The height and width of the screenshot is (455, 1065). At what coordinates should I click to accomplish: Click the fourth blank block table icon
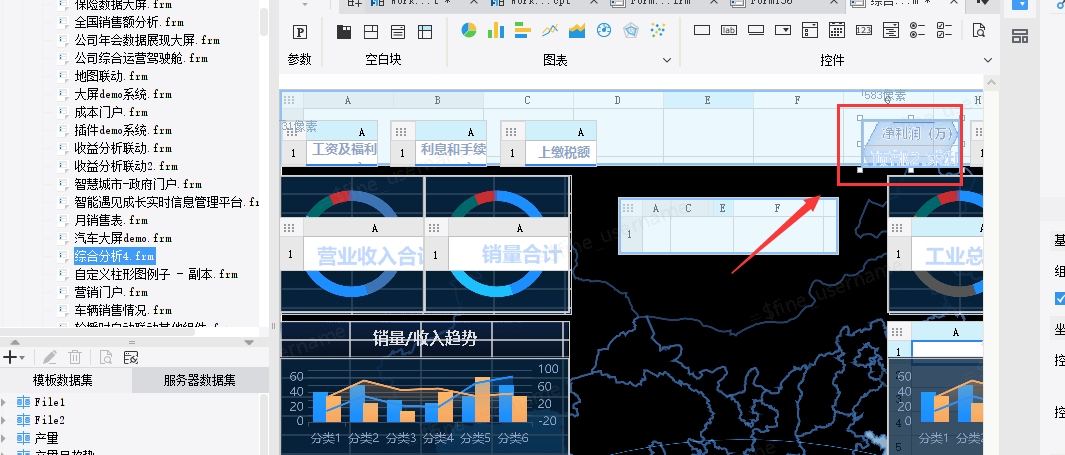pos(425,31)
